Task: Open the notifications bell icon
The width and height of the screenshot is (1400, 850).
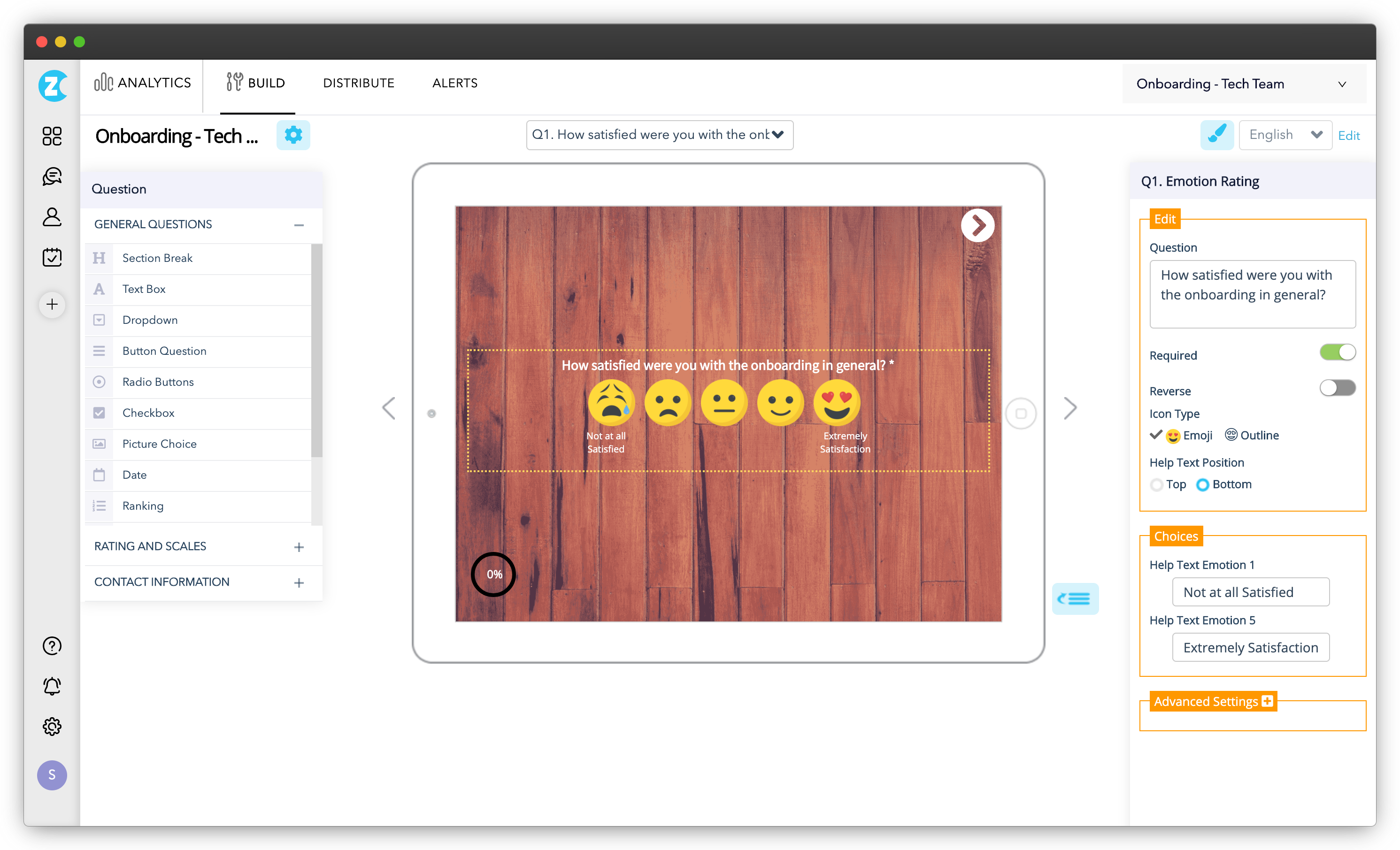Action: pos(52,686)
